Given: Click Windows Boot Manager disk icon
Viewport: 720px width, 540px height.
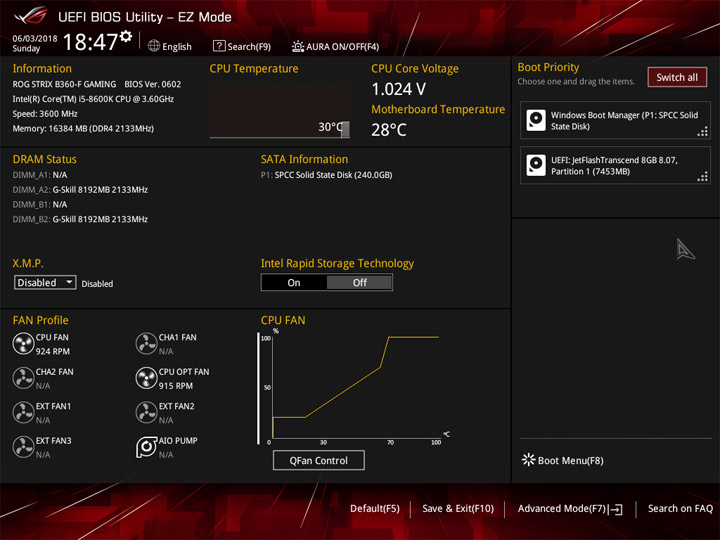Looking at the screenshot, I should [x=536, y=120].
